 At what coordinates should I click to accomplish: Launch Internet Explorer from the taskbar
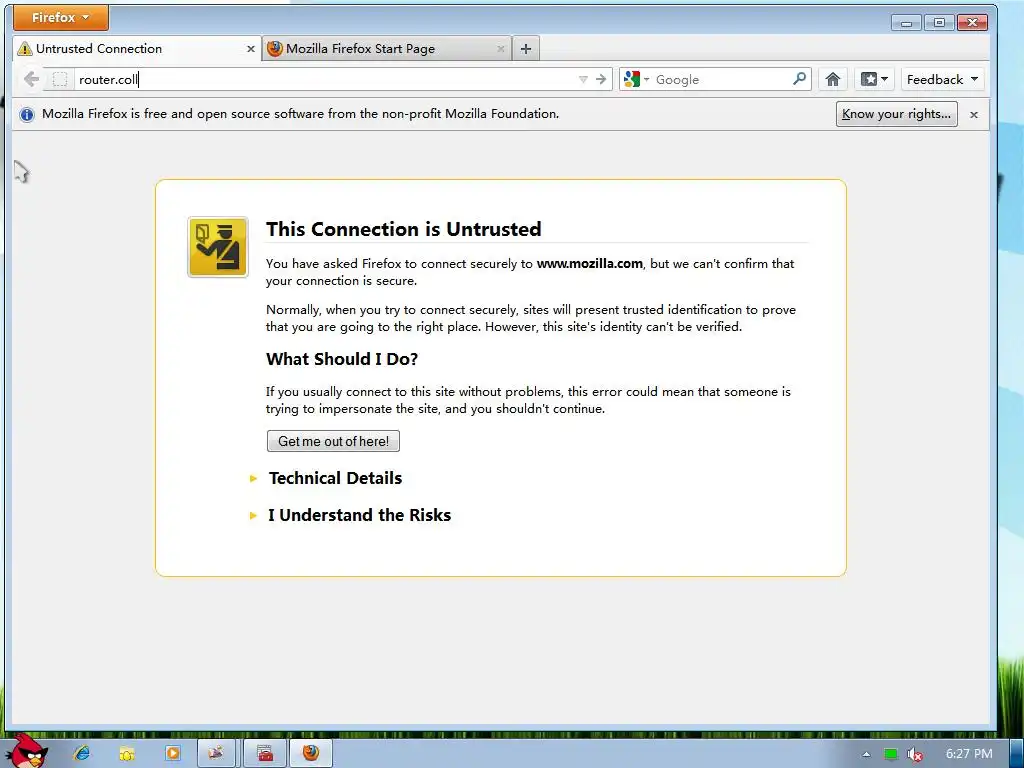pyautogui.click(x=82, y=753)
